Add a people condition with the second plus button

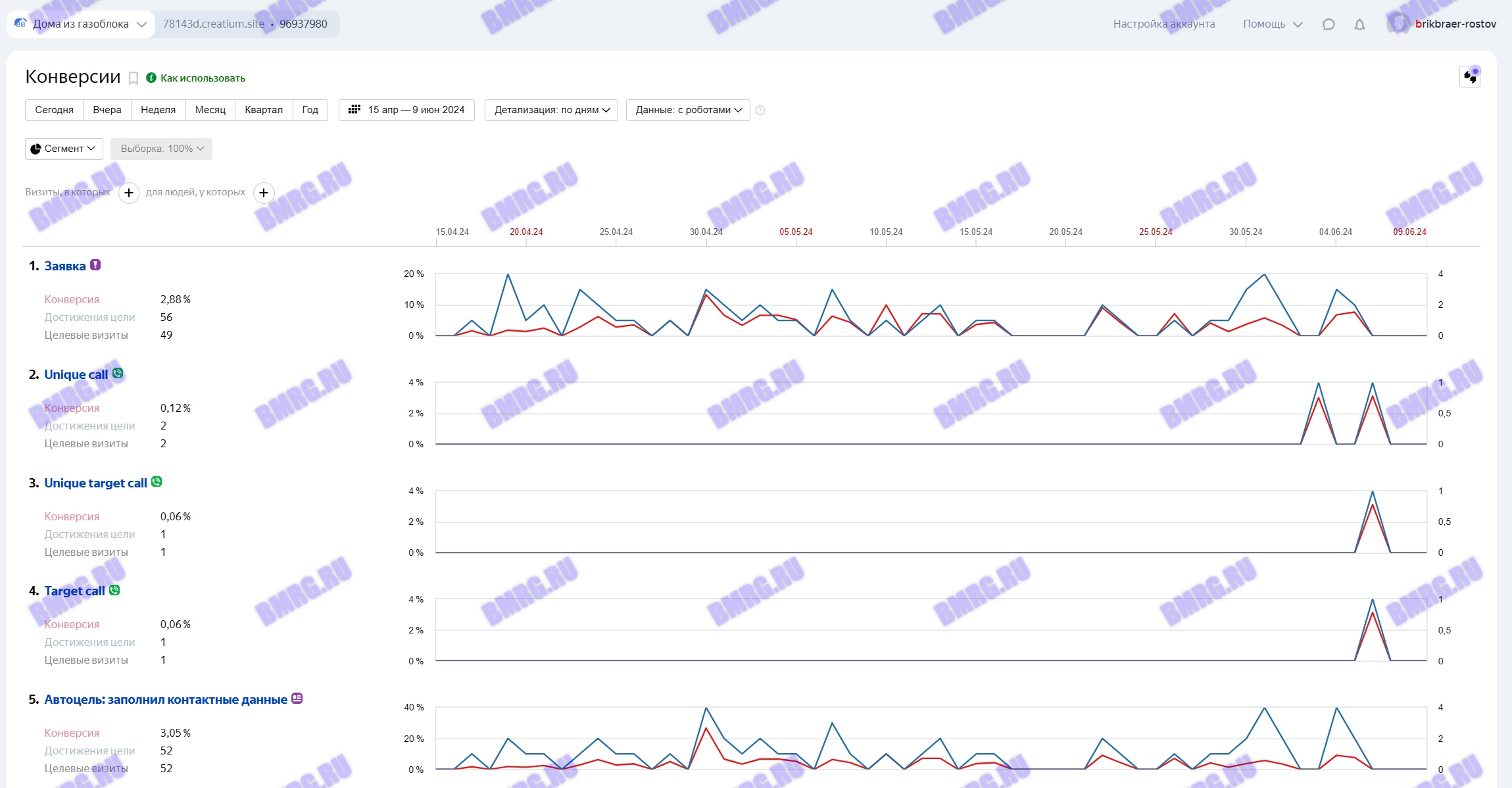[264, 193]
